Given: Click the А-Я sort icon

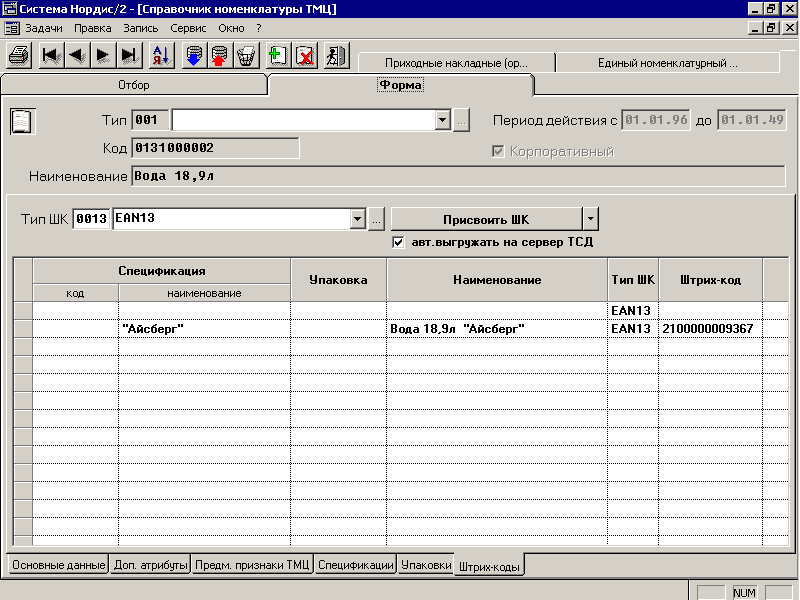Looking at the screenshot, I should [161, 55].
